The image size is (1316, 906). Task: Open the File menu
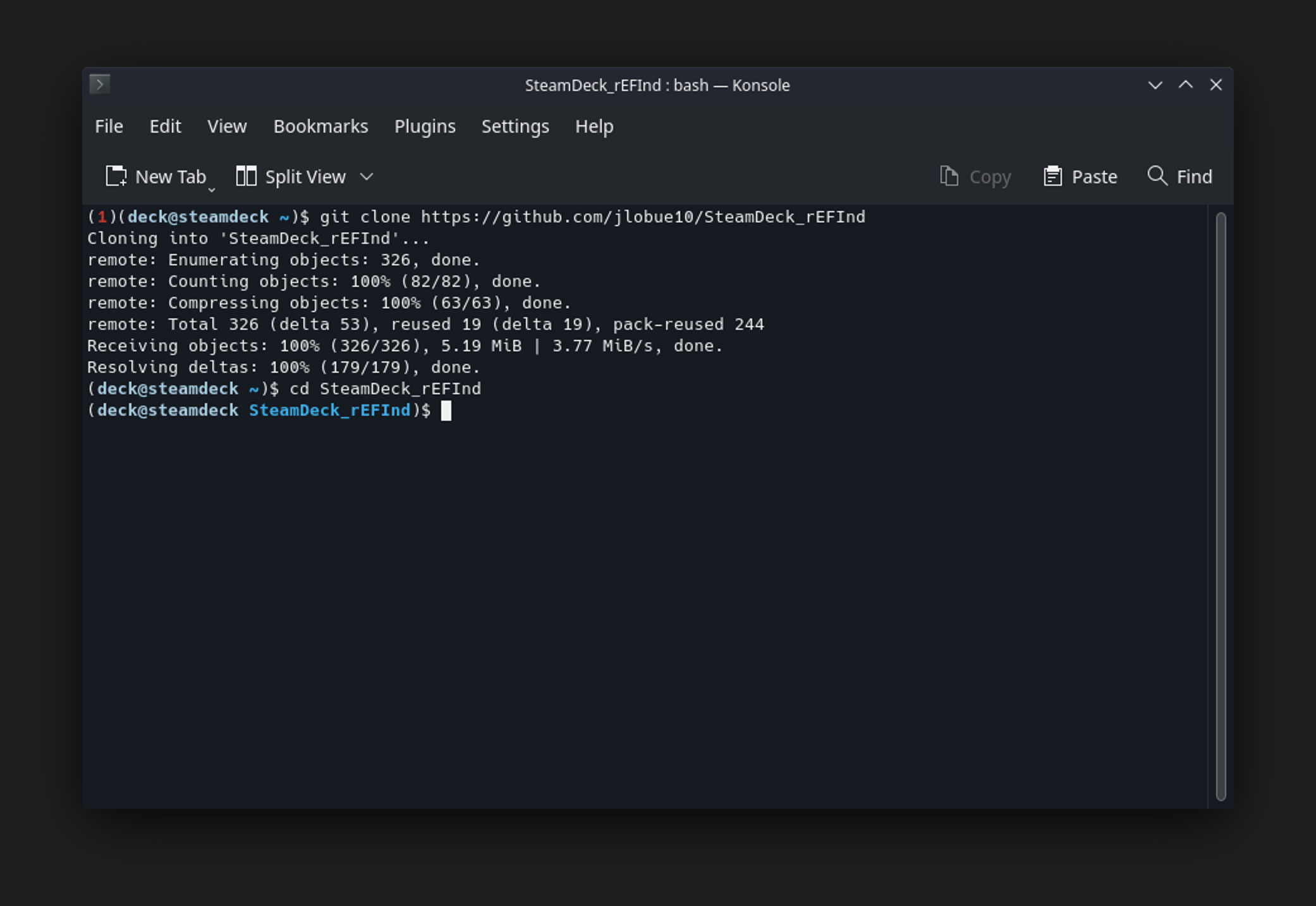click(109, 126)
